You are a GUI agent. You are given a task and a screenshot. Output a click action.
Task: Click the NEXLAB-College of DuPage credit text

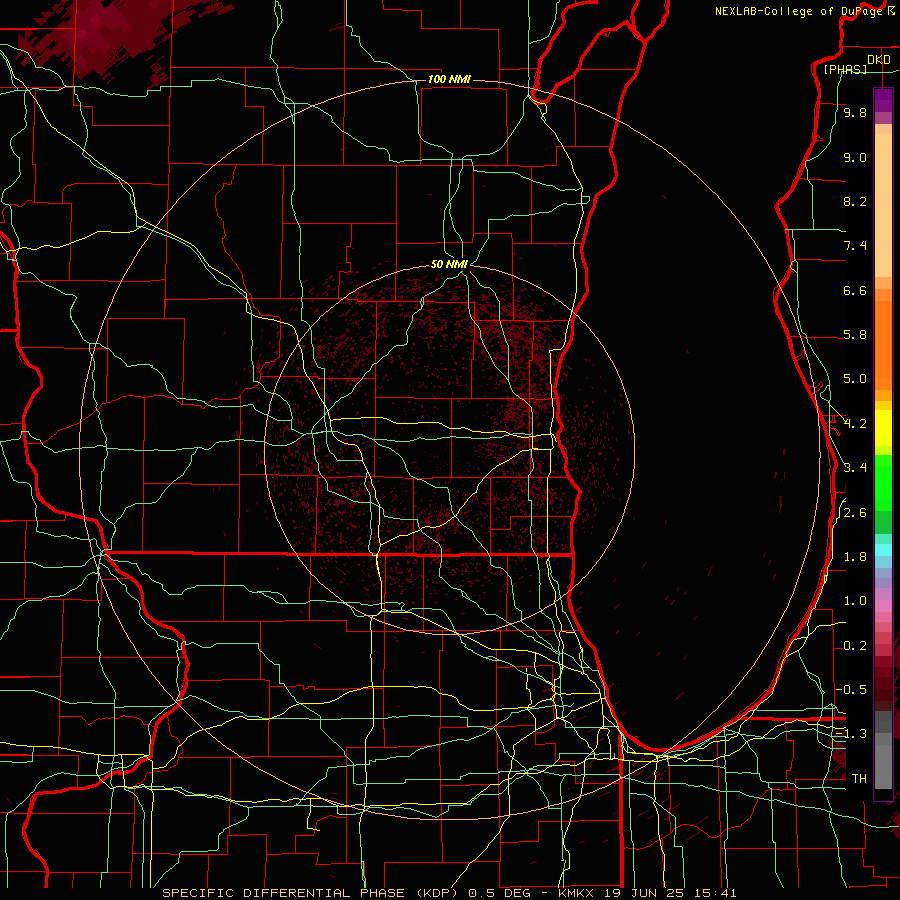point(799,11)
